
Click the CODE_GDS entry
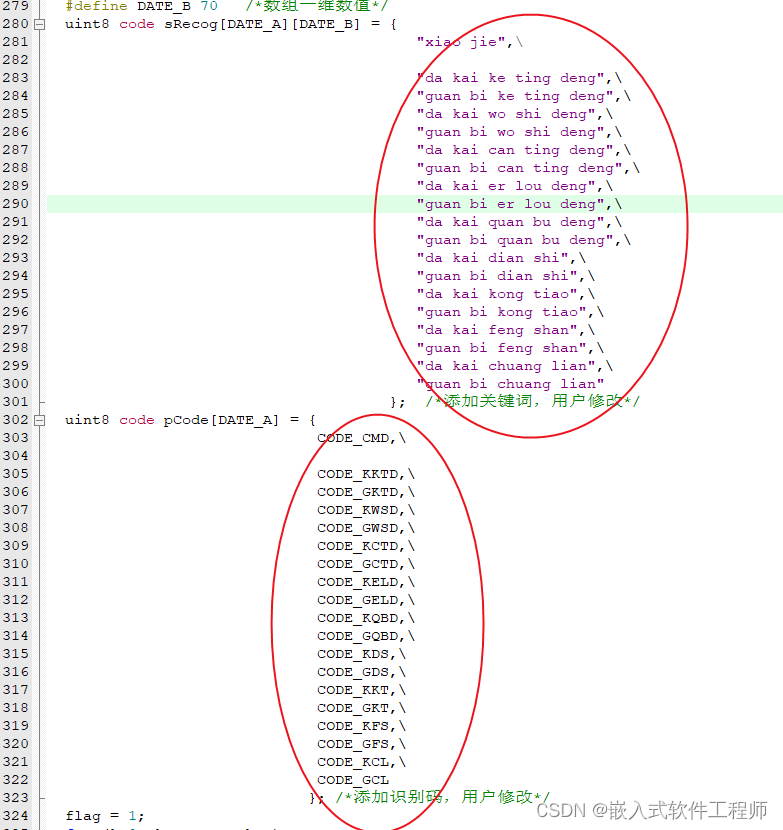coord(353,672)
